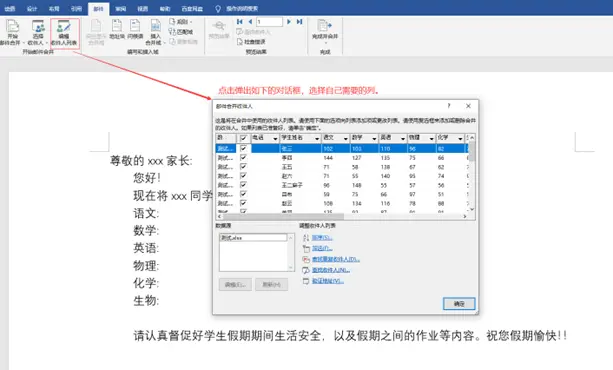This screenshot has height=370, width=613.
Task: Click the Rules (规则) item in ribbon
Action: click(180, 22)
